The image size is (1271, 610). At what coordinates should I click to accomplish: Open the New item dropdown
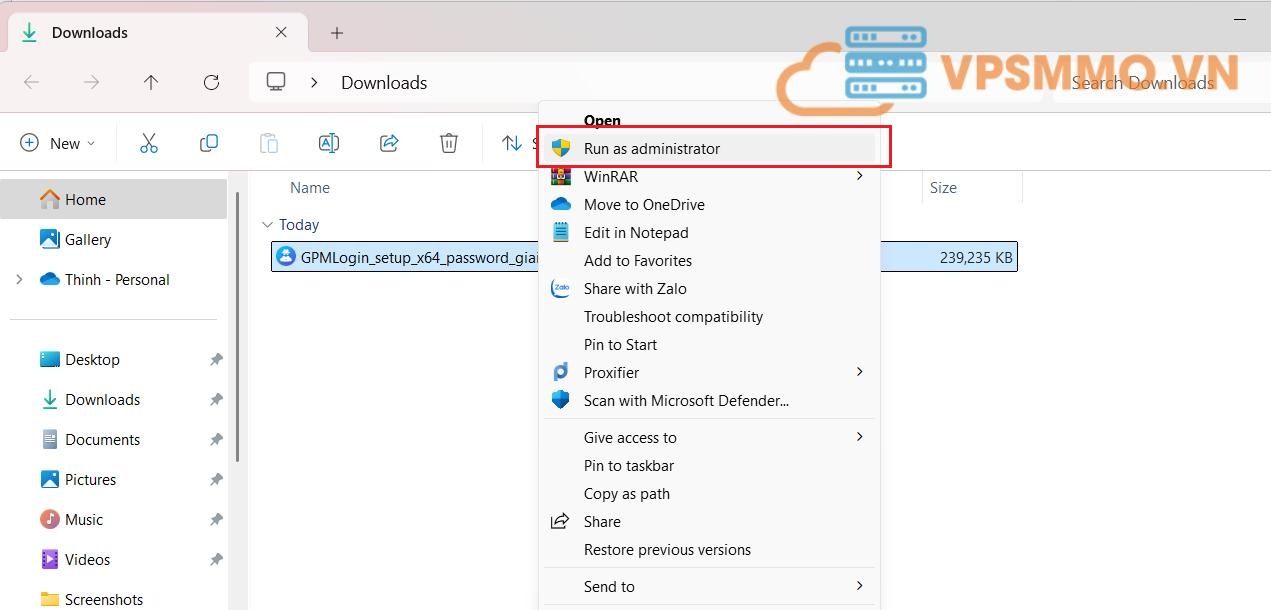tap(58, 143)
